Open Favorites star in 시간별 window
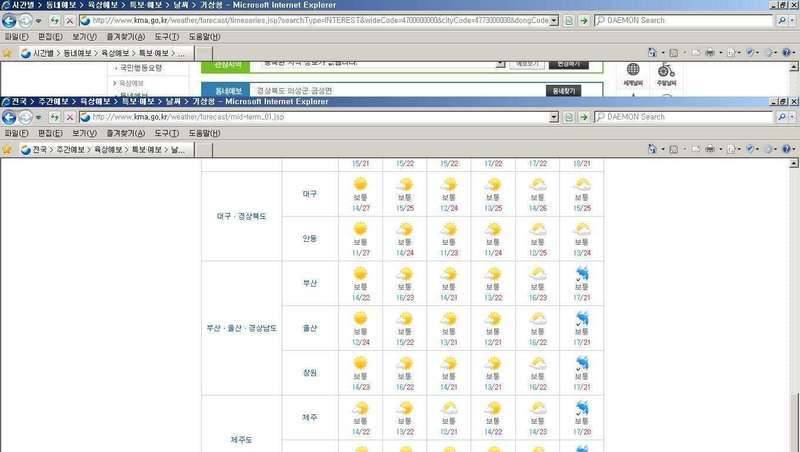The image size is (800, 452). [7, 53]
